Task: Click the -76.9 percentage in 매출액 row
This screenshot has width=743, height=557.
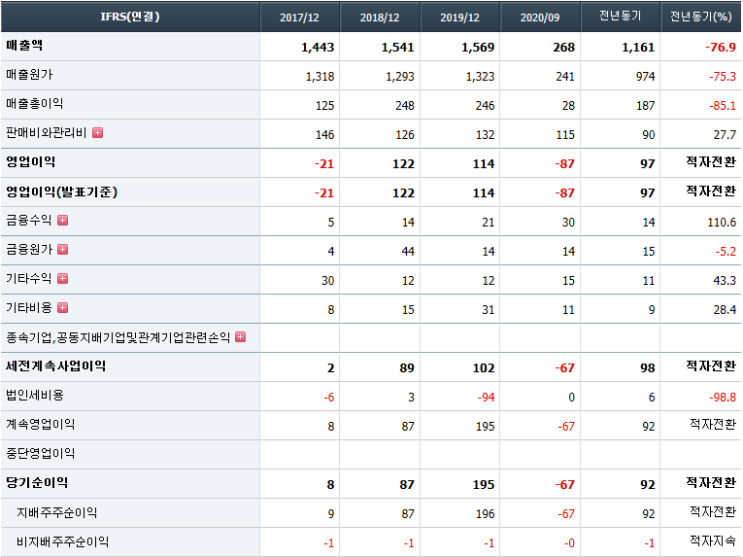Action: (x=721, y=47)
